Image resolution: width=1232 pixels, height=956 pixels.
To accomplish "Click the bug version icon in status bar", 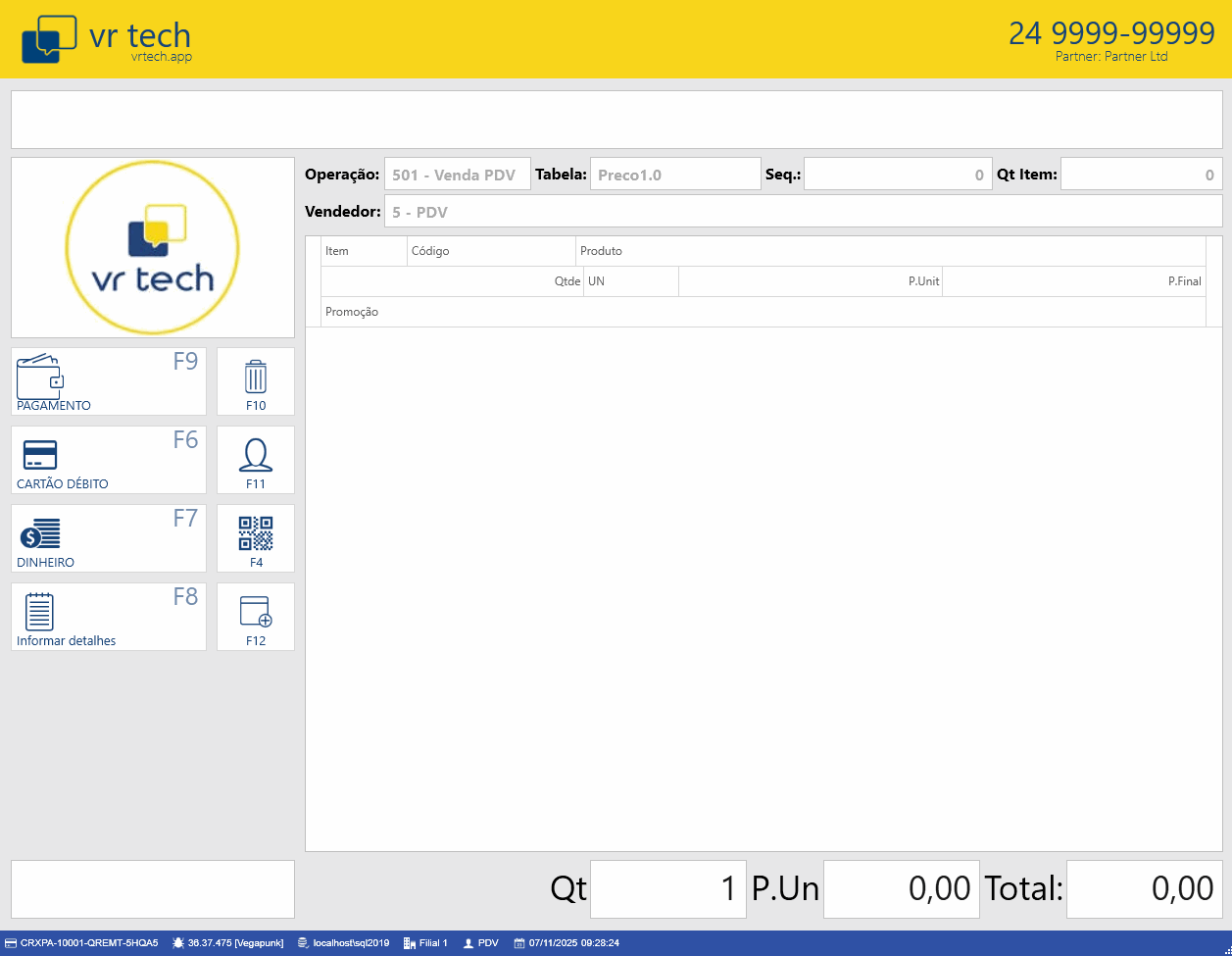I will (x=177, y=943).
